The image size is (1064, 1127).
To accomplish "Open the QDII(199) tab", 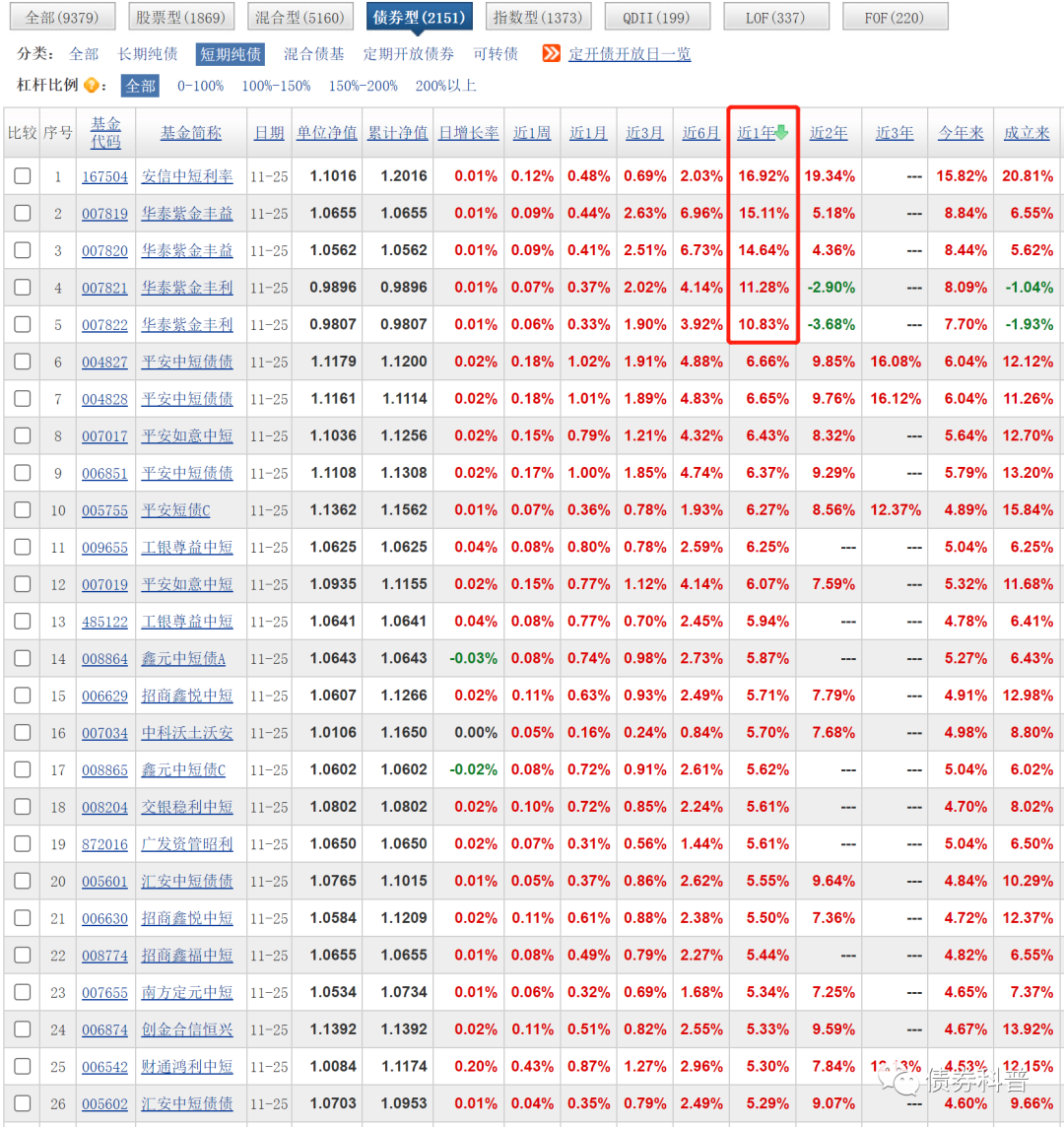I will pos(657,17).
